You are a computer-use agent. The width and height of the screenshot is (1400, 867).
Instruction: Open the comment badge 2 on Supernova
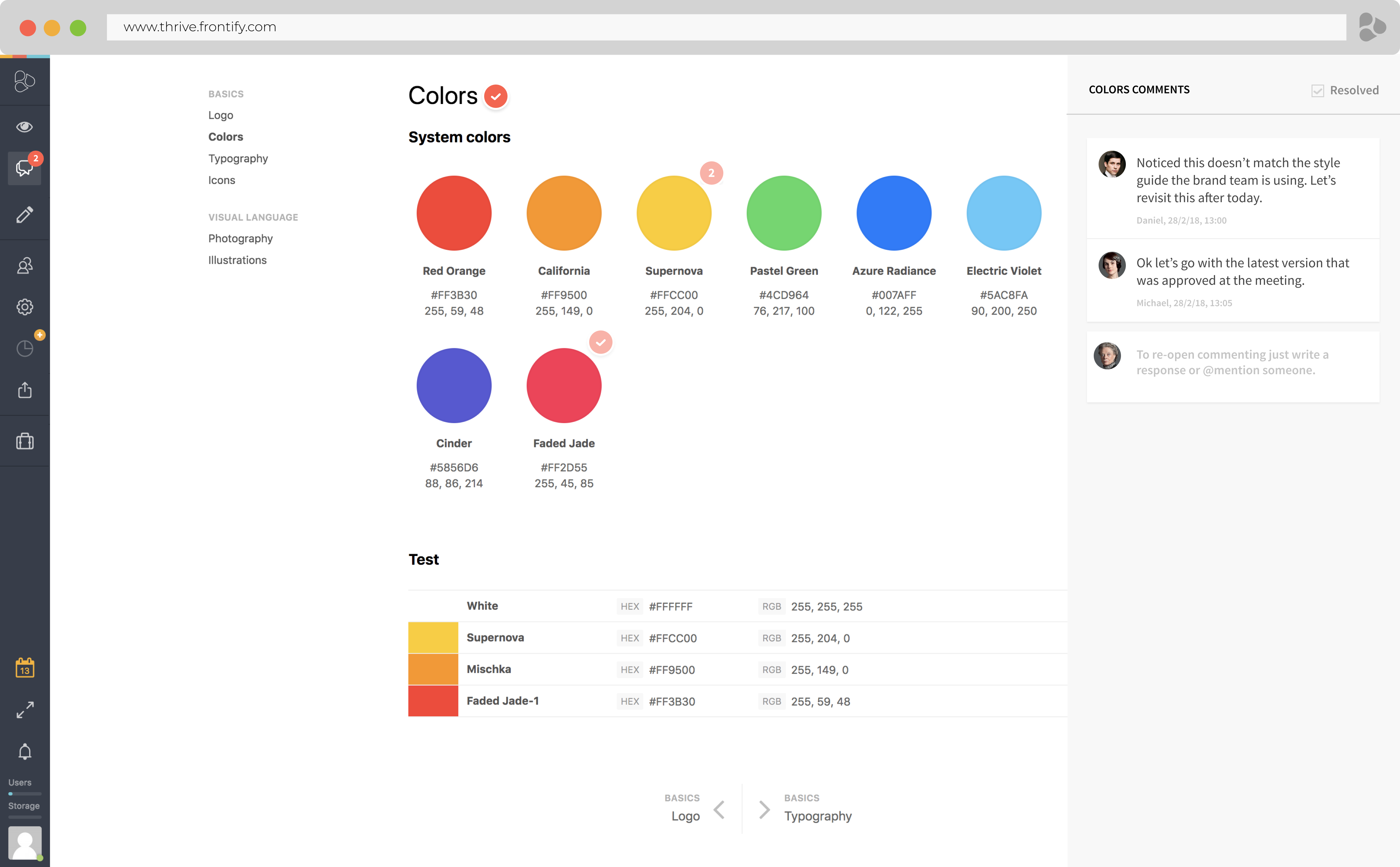pyautogui.click(x=711, y=173)
